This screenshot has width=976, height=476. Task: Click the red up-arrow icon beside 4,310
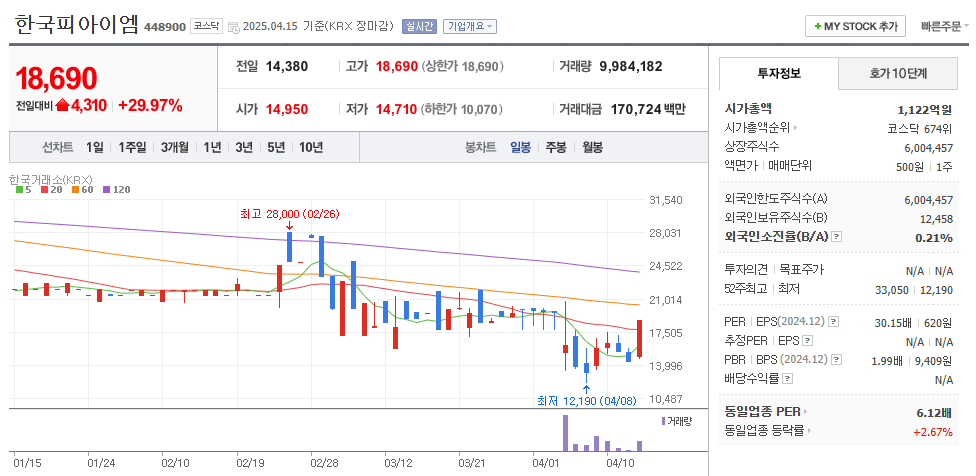pos(62,105)
